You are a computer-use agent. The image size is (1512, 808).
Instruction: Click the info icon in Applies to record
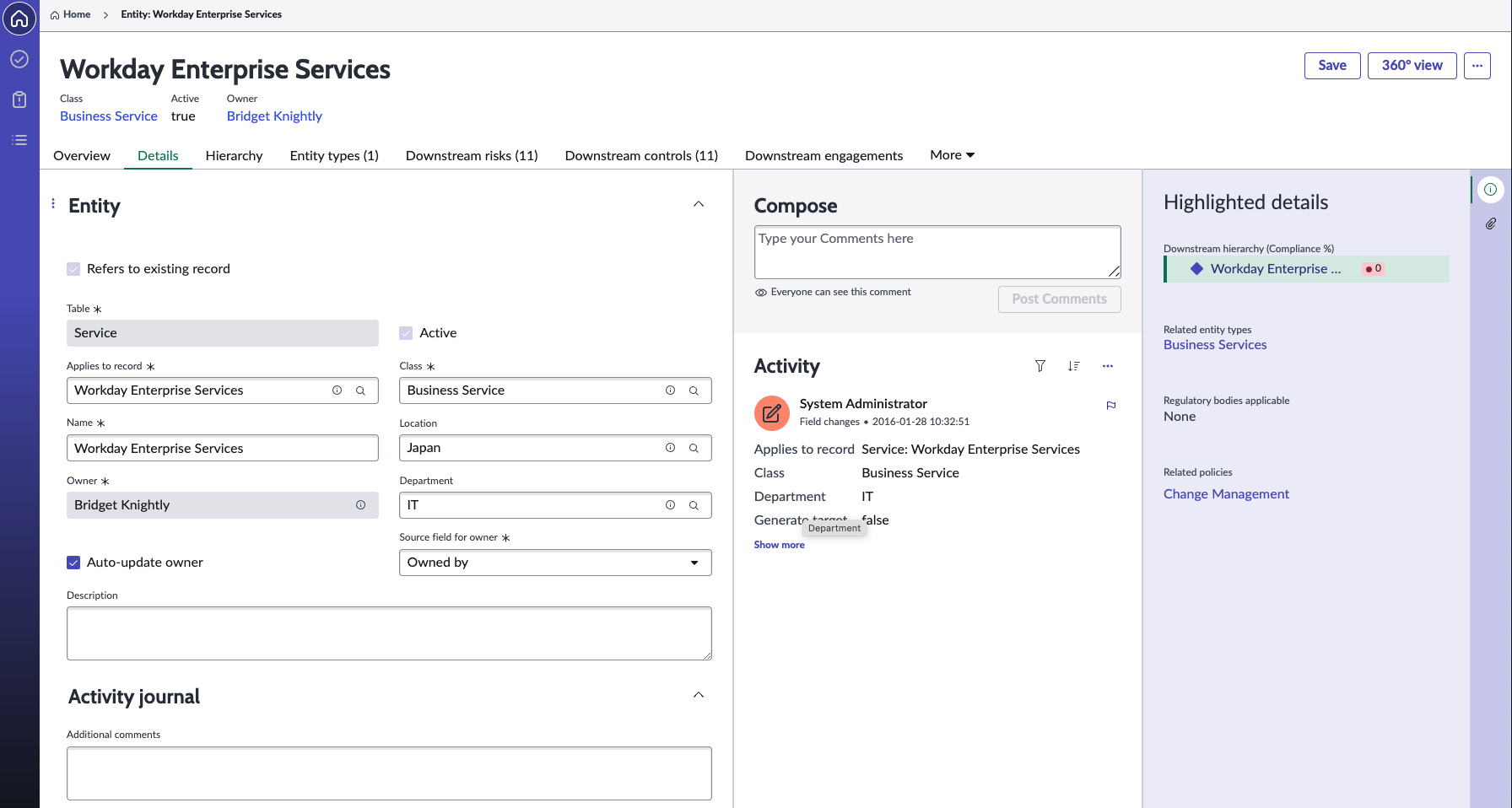click(337, 391)
